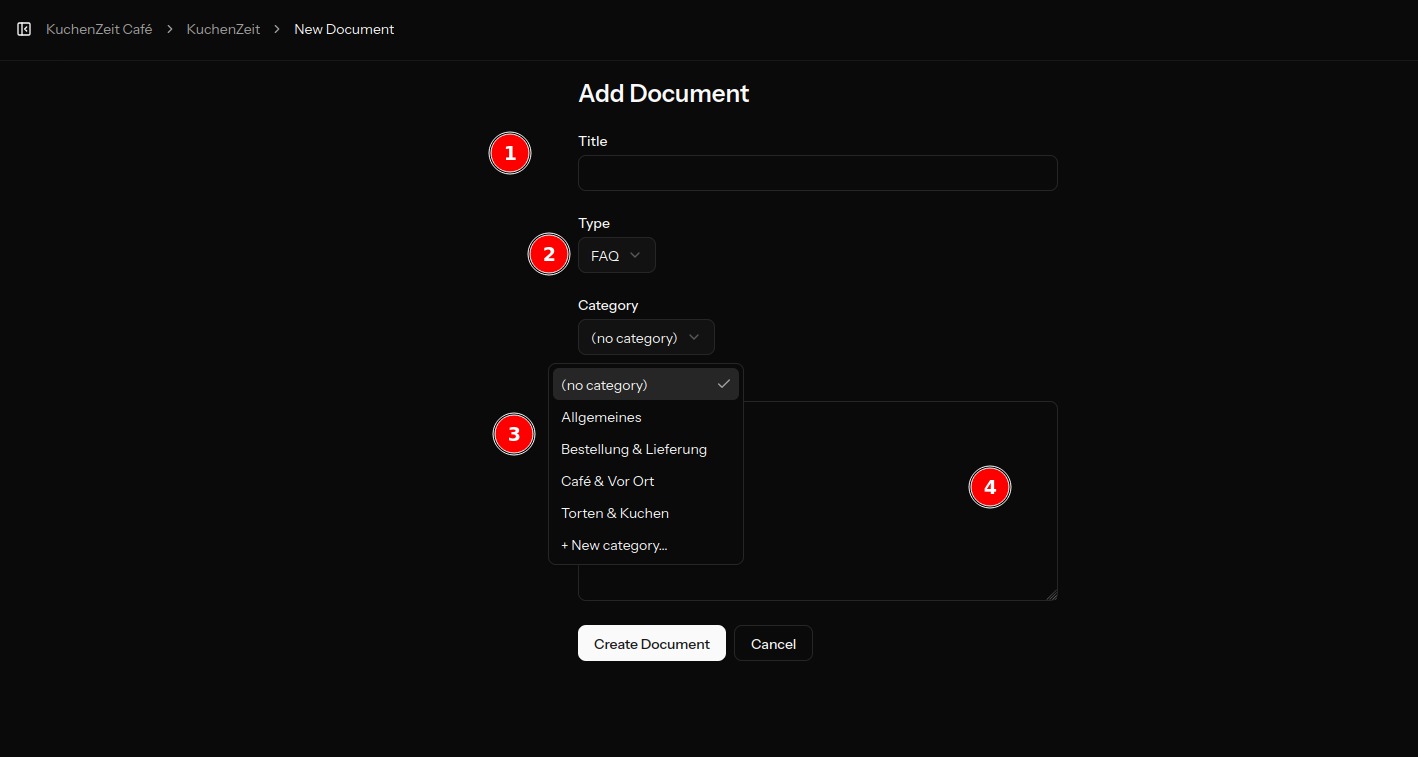1418x757 pixels.
Task: Choose Torten & Kuchen category
Action: 646,513
